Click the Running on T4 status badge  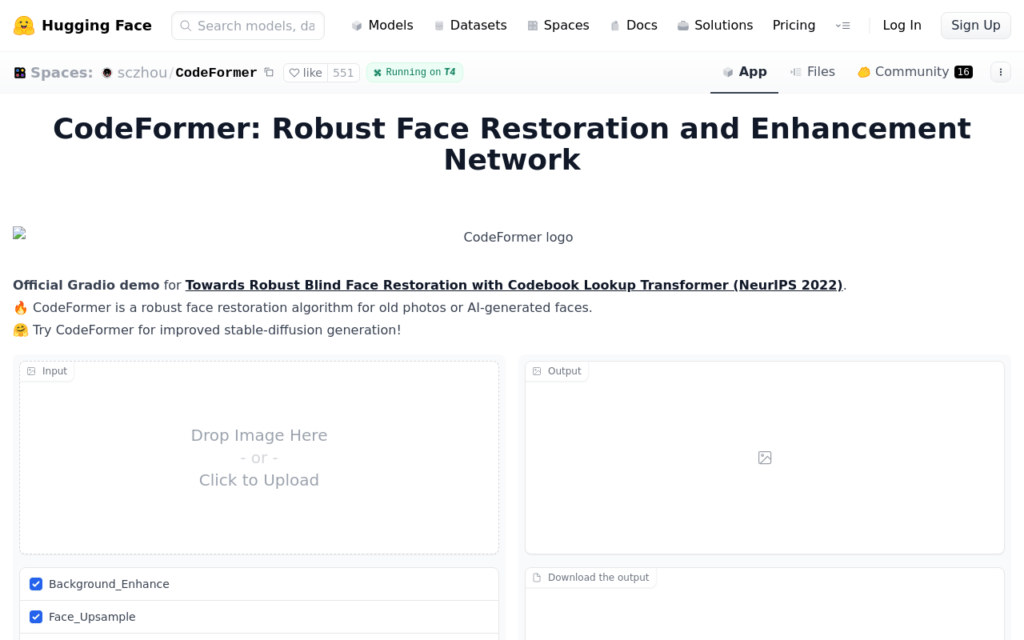(414, 72)
